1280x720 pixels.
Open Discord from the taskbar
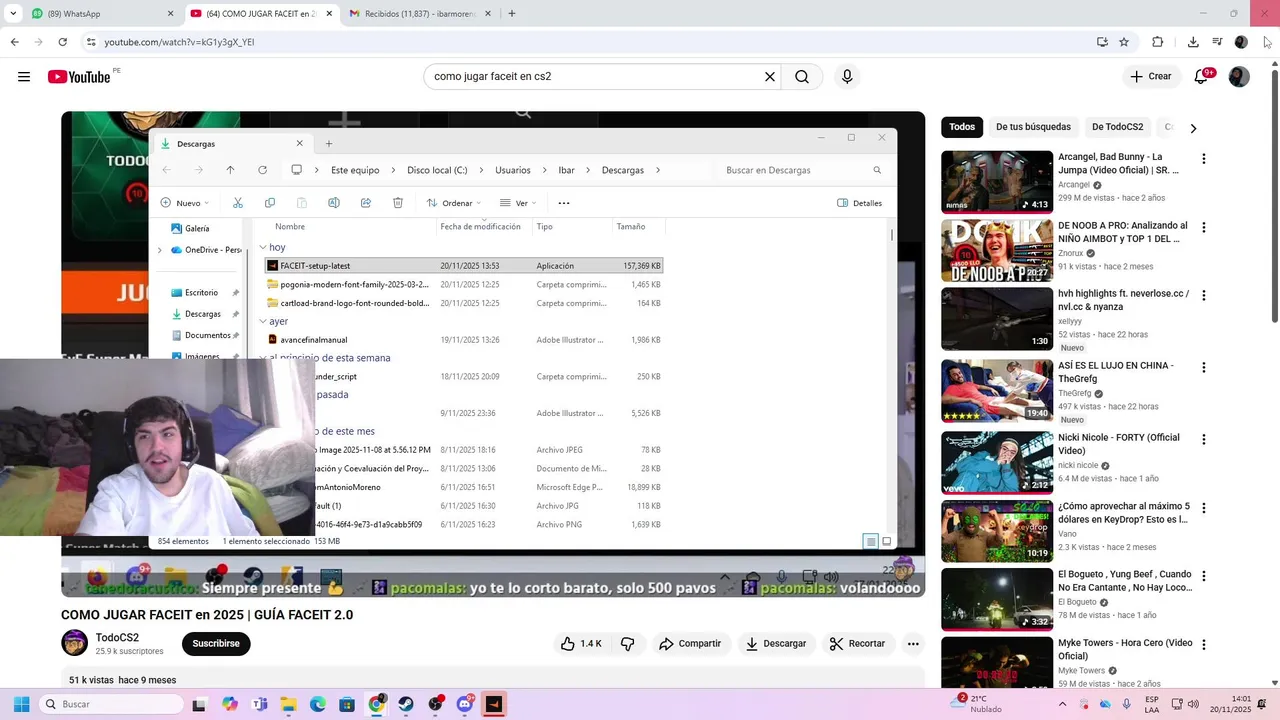click(x=465, y=704)
